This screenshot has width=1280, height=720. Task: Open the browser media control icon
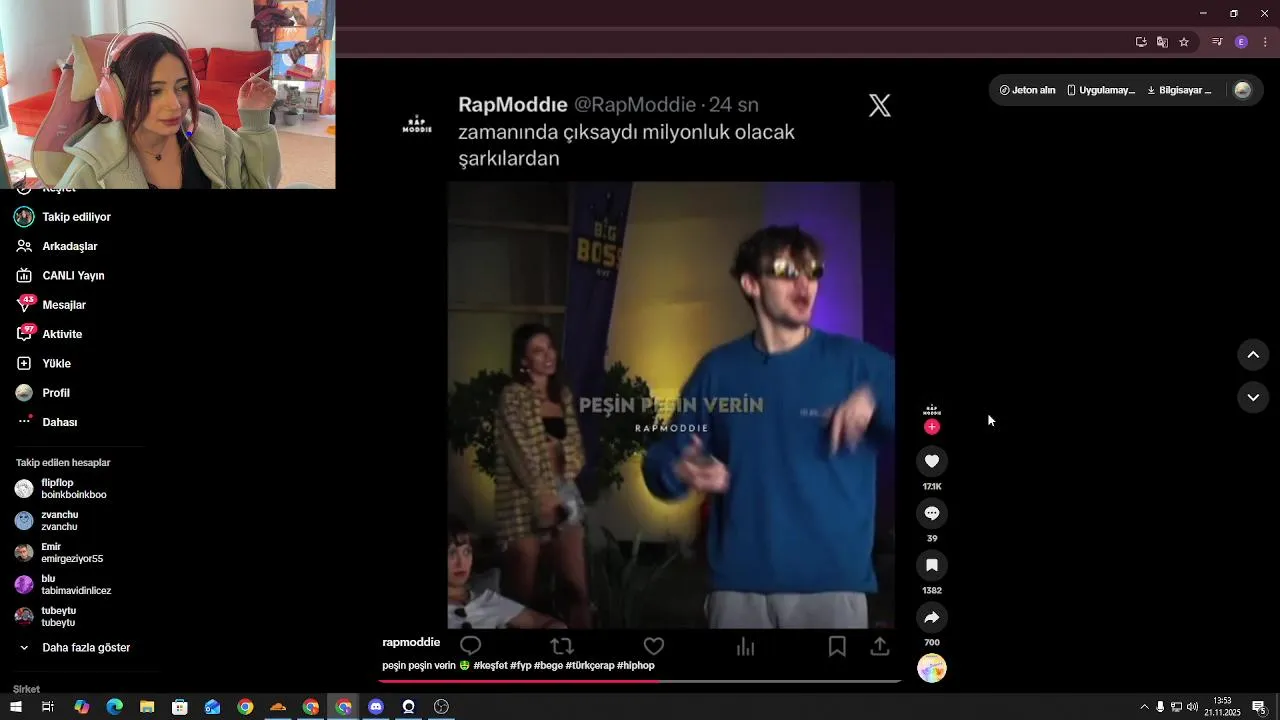[x=1217, y=42]
